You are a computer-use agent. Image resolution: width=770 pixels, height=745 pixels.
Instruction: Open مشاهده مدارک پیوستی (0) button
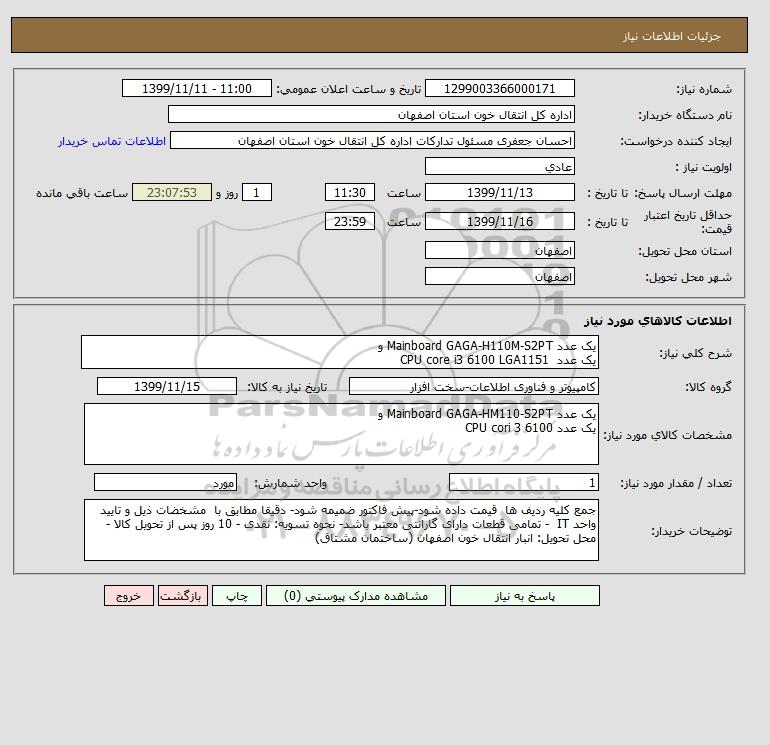pos(356,595)
